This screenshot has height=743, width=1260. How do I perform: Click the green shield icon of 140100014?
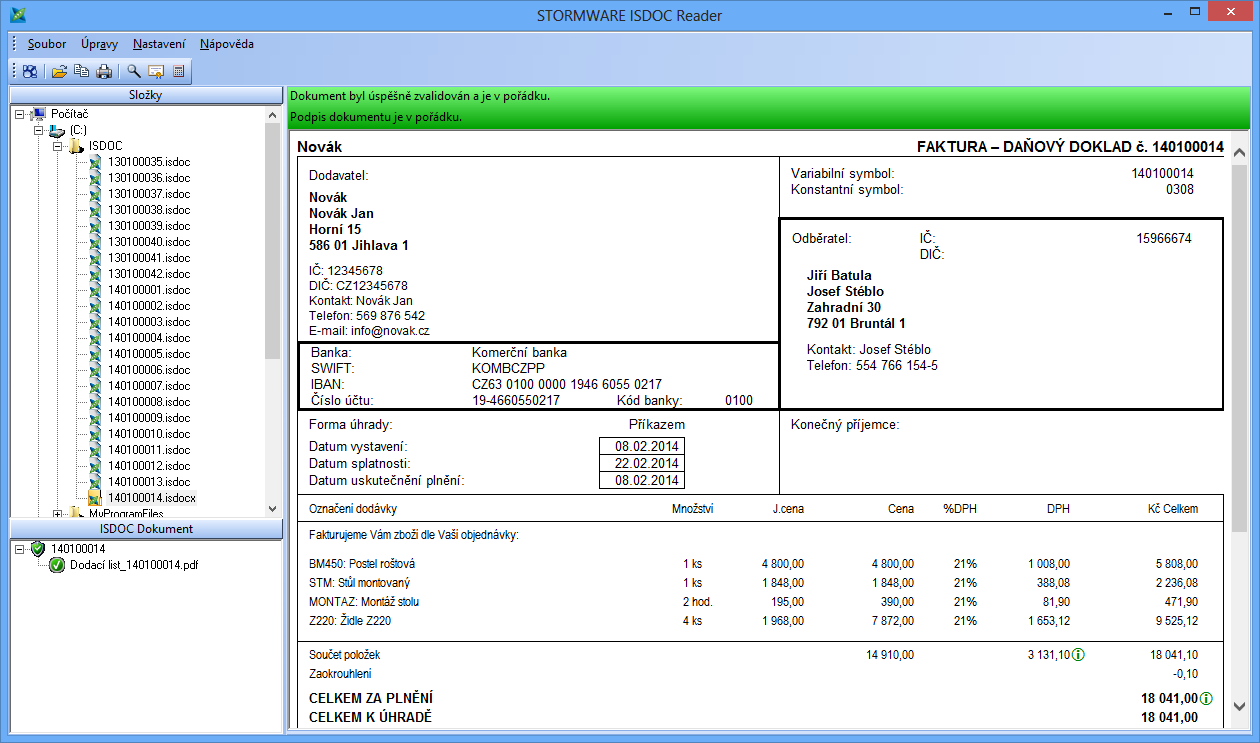(38, 549)
